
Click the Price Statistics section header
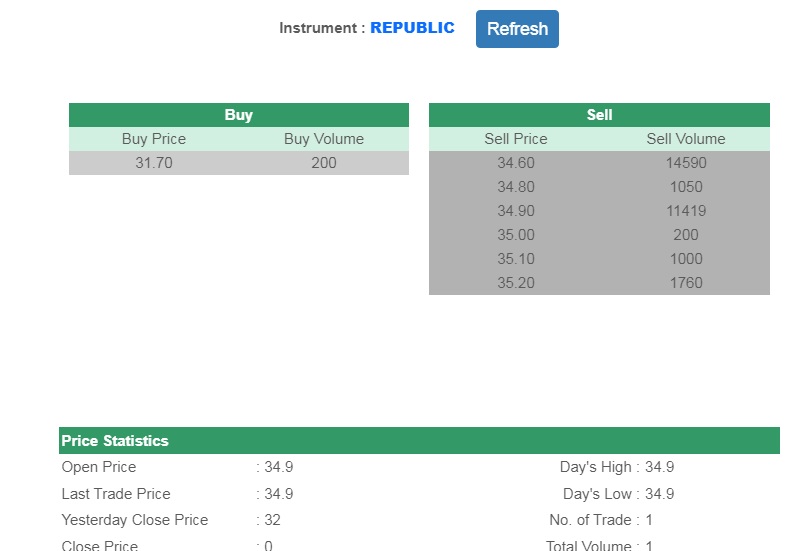(x=115, y=441)
